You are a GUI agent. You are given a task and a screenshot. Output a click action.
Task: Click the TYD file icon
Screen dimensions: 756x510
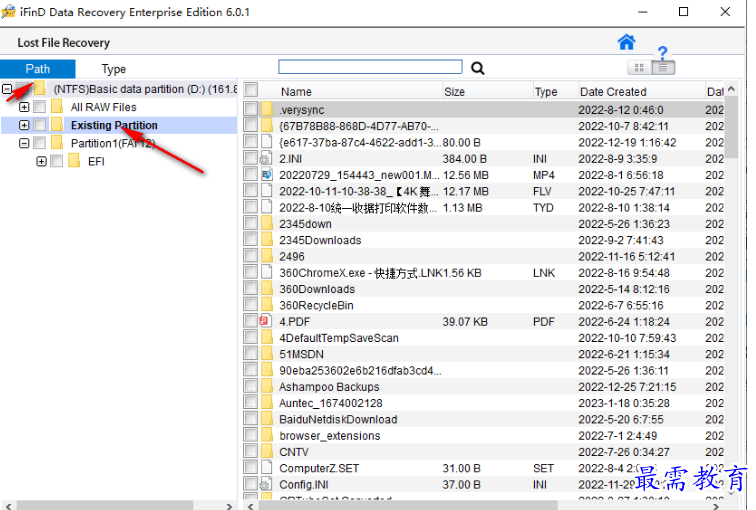[267, 207]
